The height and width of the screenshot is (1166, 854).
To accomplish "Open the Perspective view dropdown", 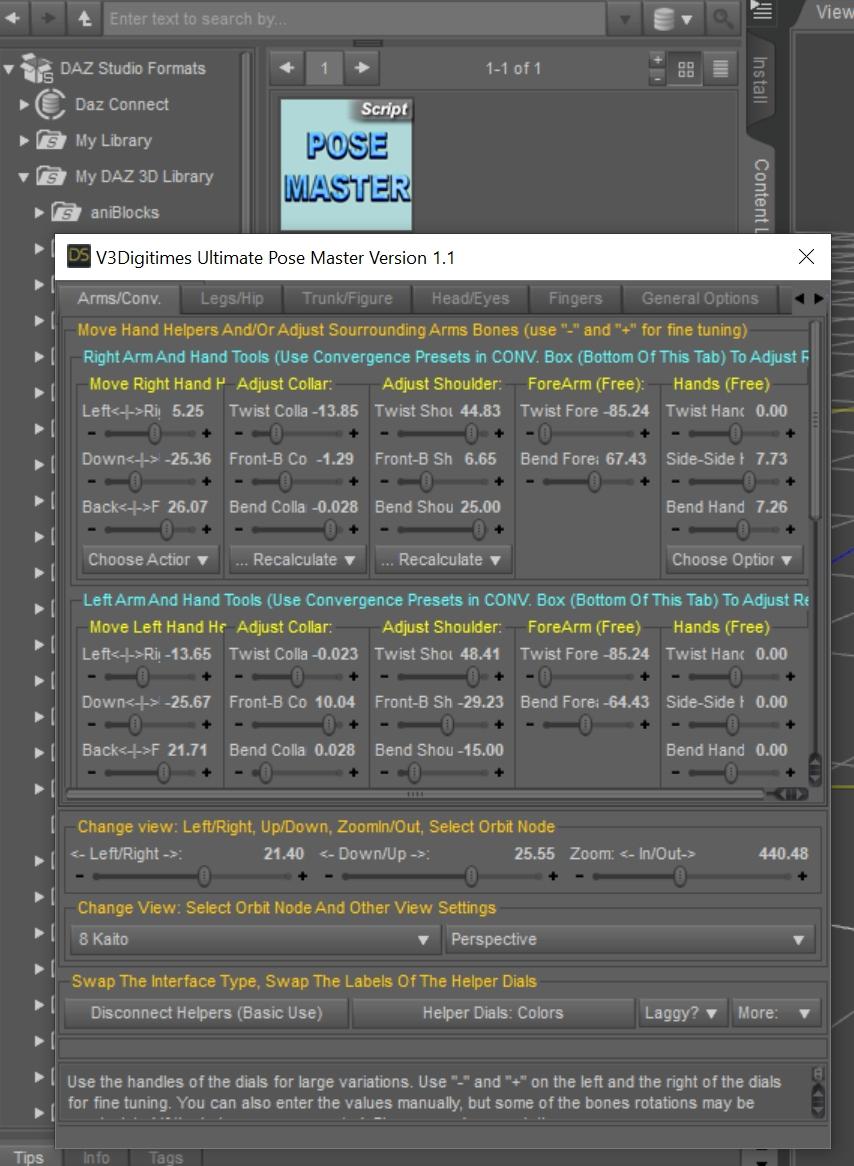I will pos(629,939).
